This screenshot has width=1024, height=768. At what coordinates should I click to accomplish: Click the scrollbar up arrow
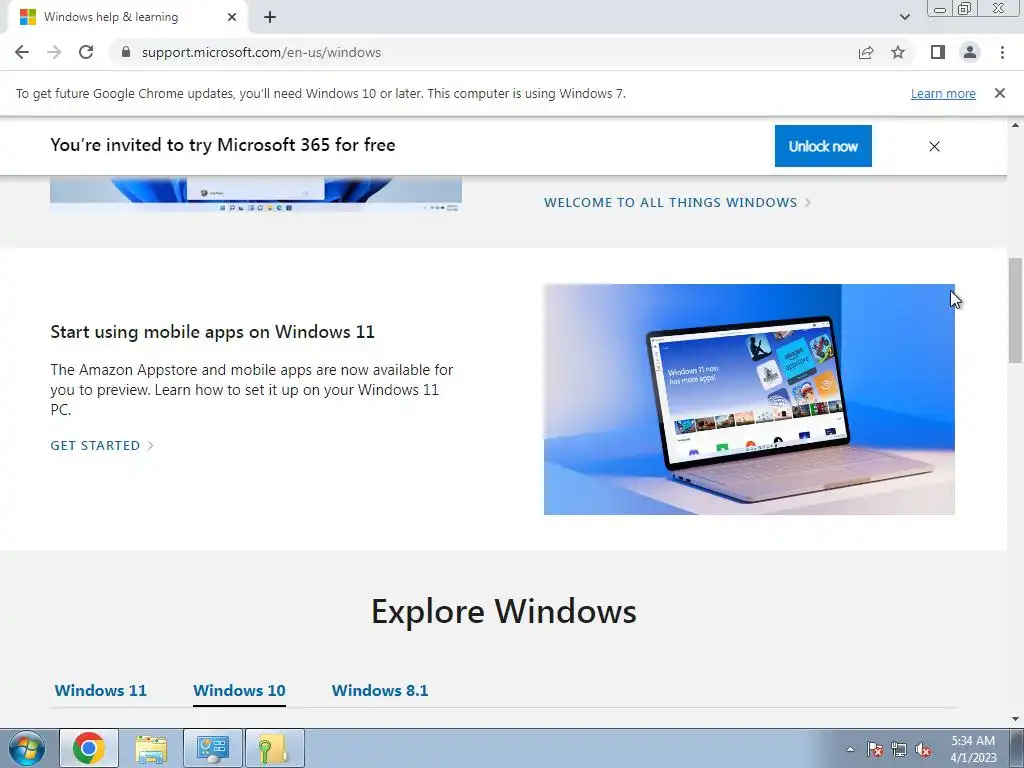point(1016,125)
